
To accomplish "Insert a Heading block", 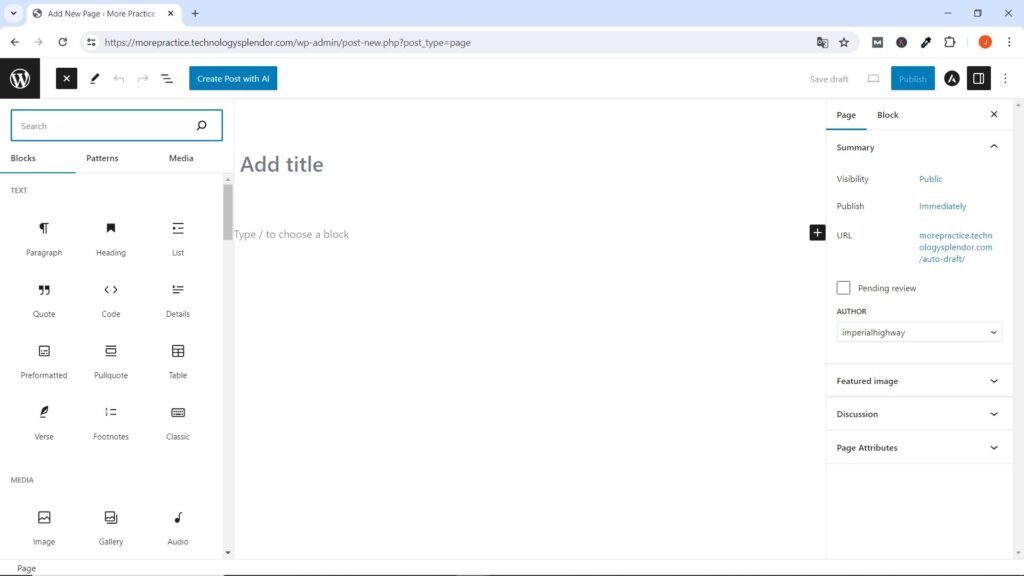I will [x=111, y=238].
